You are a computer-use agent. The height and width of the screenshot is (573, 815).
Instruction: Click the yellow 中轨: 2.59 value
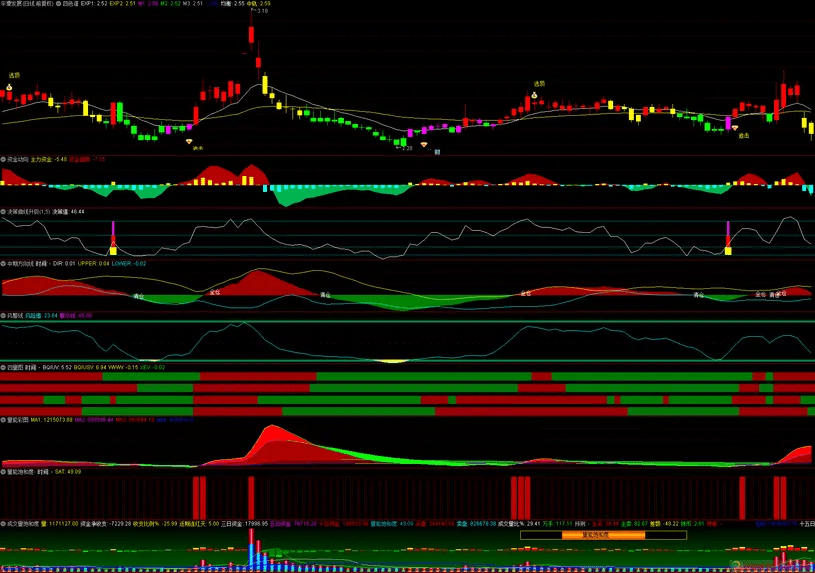(258, 3)
